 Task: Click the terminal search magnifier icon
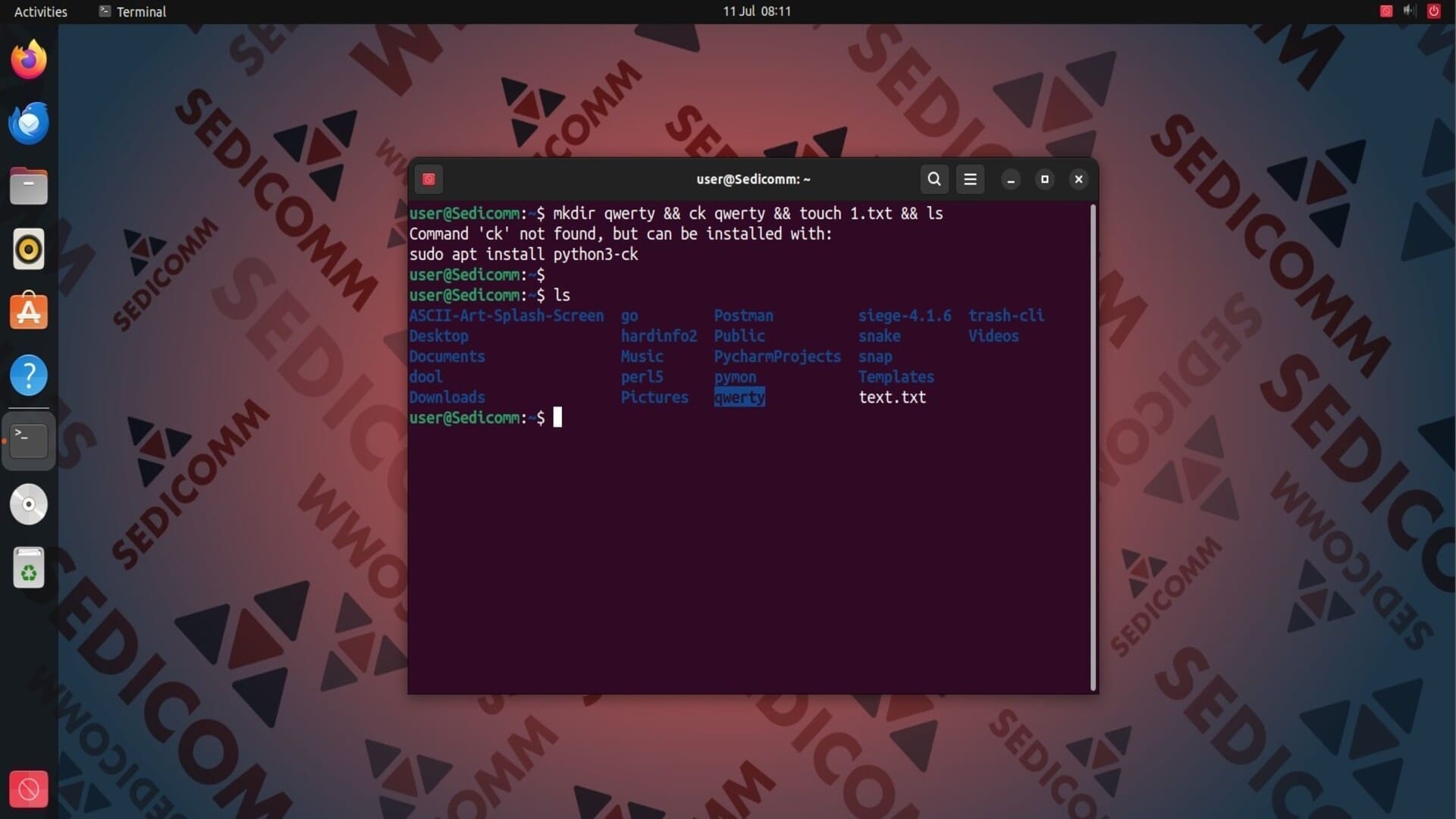point(934,179)
